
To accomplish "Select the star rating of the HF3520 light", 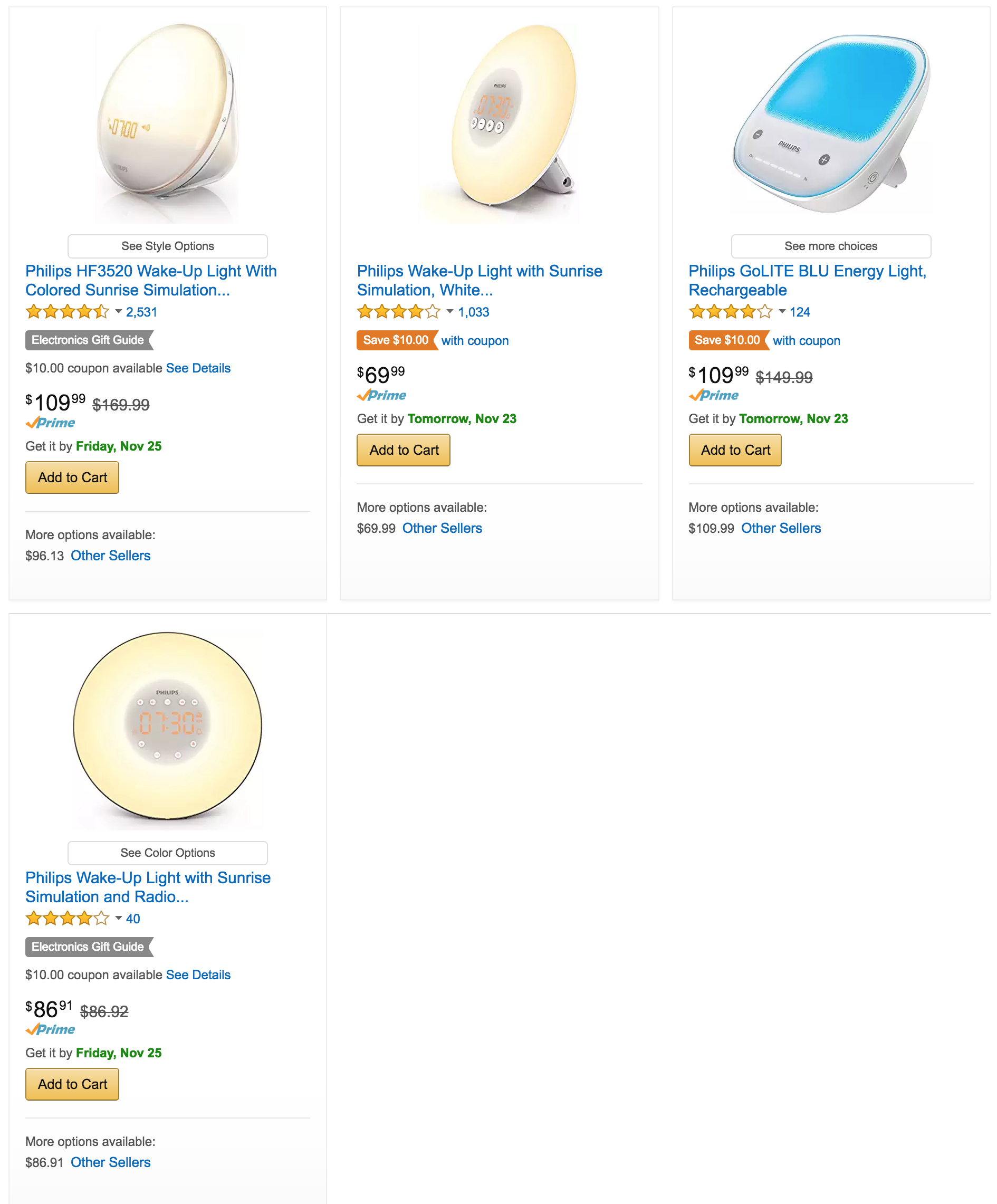I will (x=66, y=312).
